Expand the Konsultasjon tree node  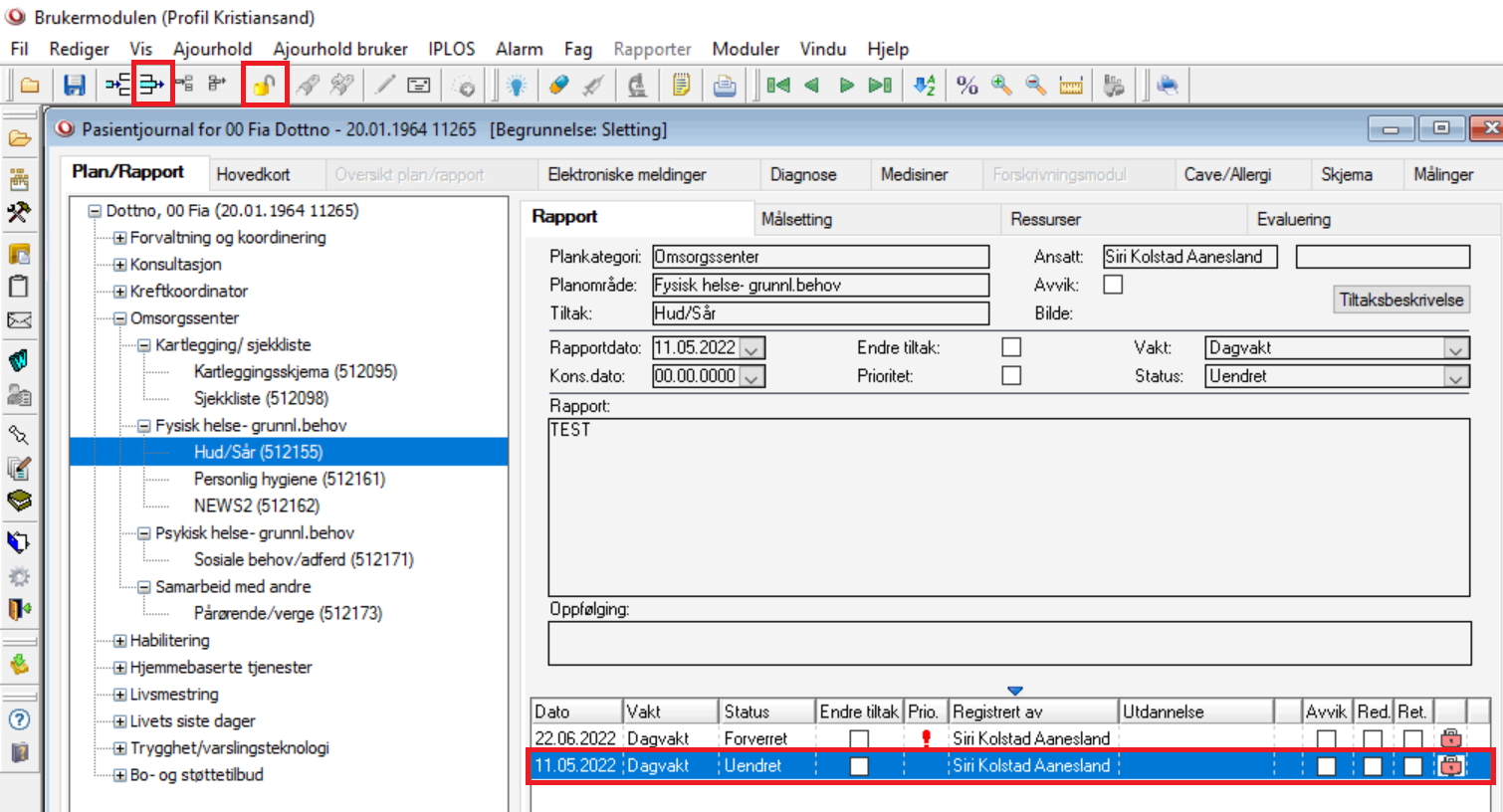[119, 265]
